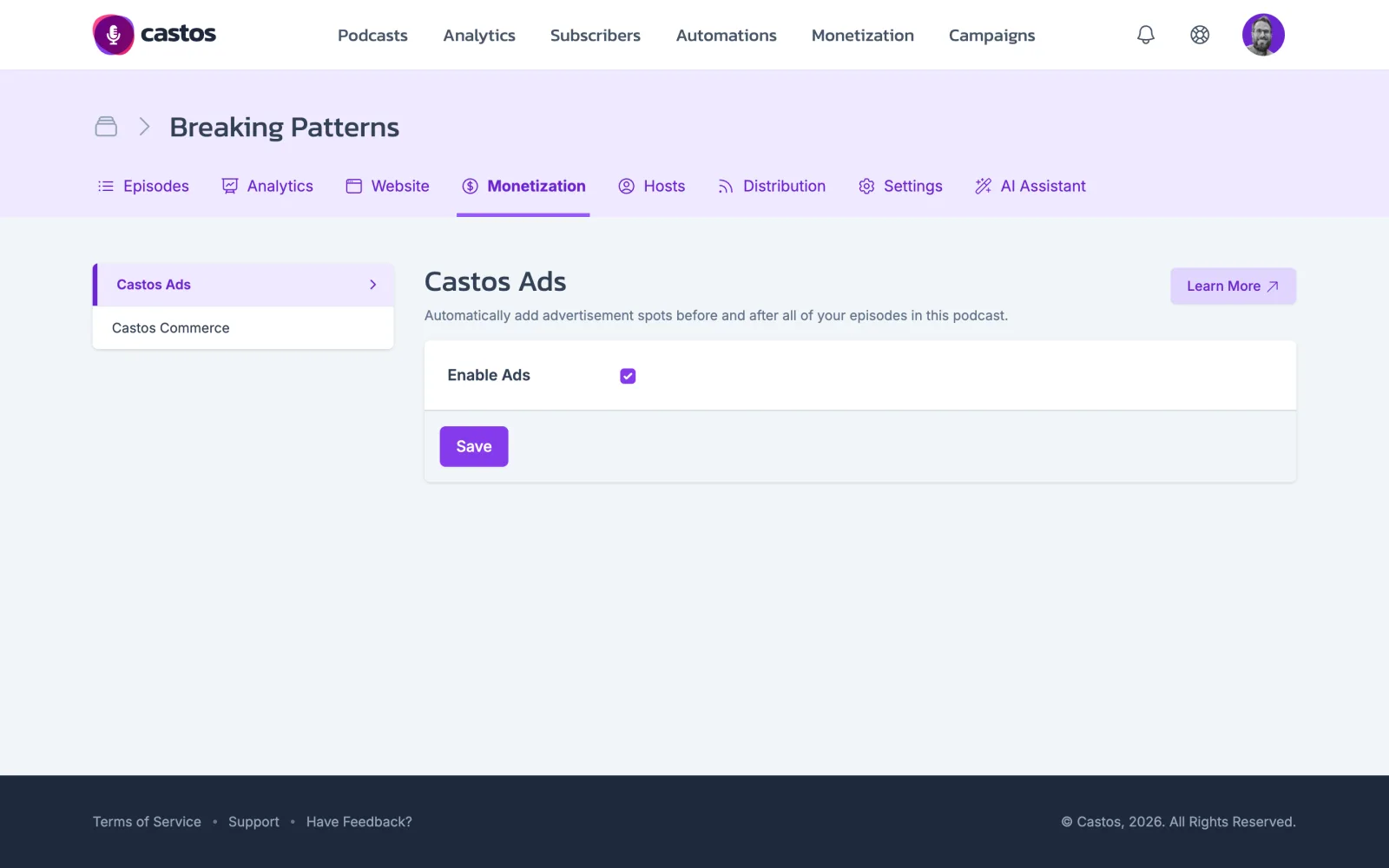This screenshot has height=868, width=1389.
Task: Click the Breaking Patterns breadcrumb title
Action: (x=285, y=128)
